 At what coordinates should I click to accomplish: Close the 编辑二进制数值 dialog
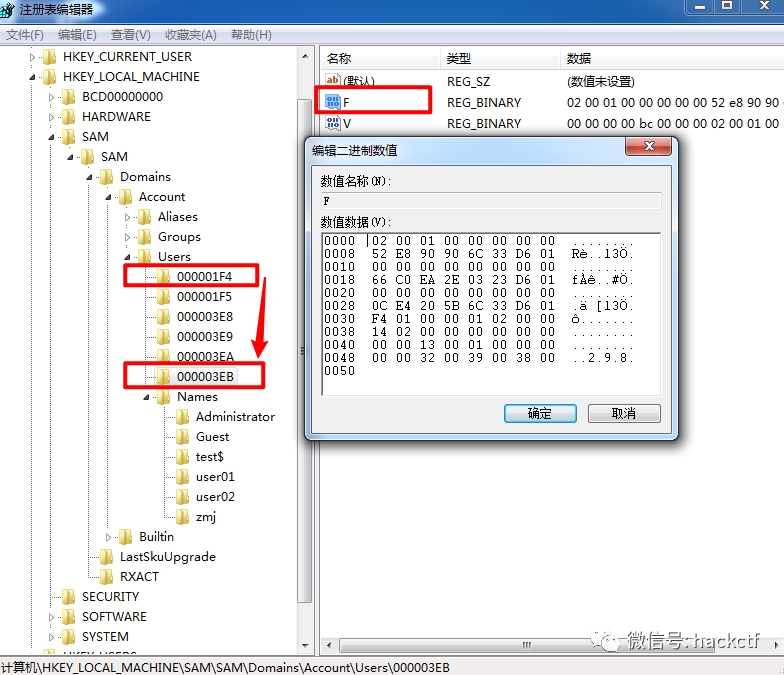click(648, 146)
